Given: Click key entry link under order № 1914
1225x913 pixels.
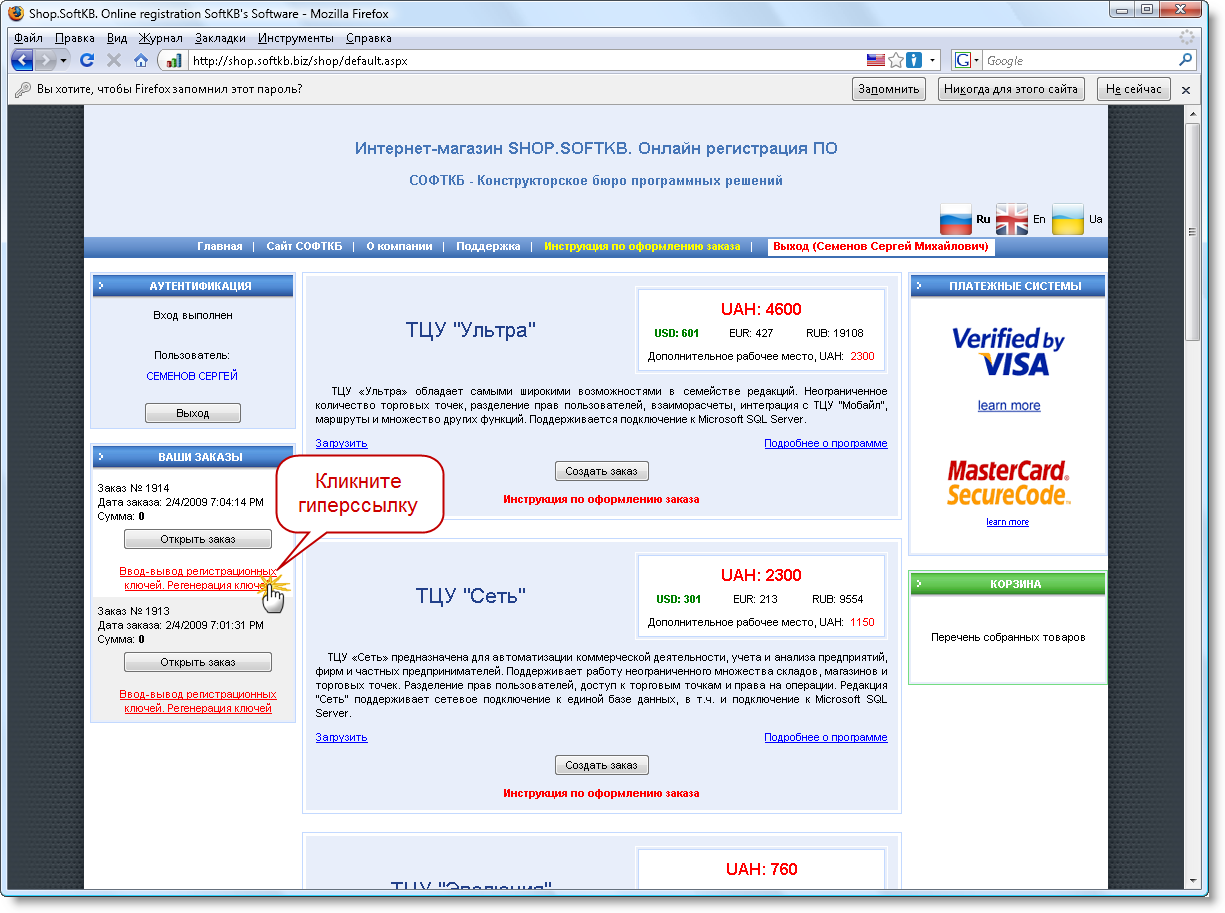Looking at the screenshot, I should point(197,578).
